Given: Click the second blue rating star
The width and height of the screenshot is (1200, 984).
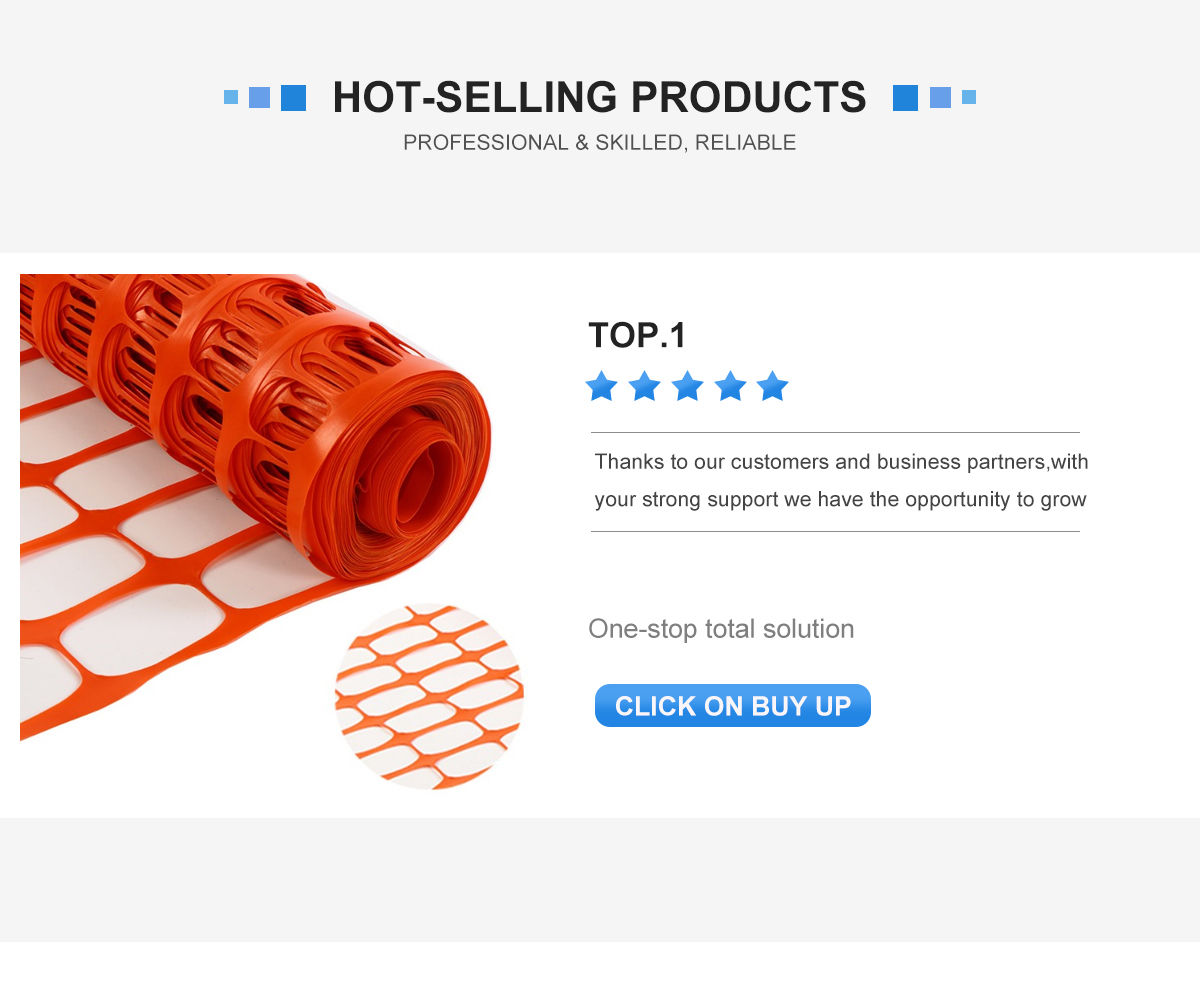Looking at the screenshot, I should click(645, 386).
